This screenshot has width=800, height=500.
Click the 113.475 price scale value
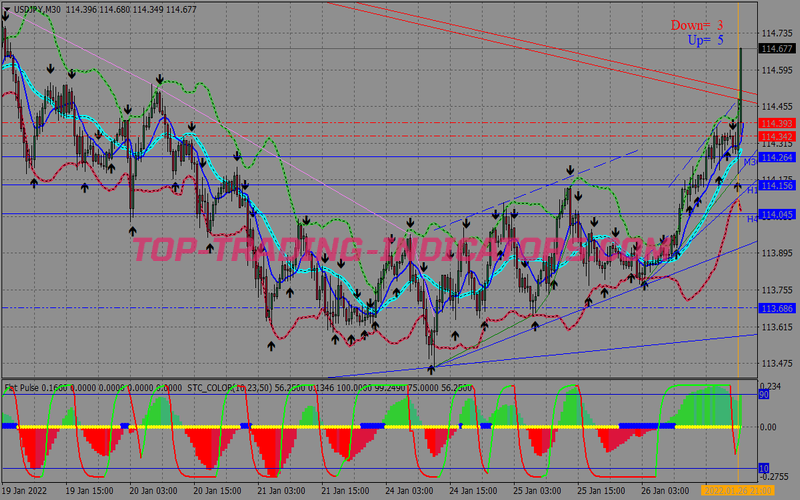(x=777, y=364)
